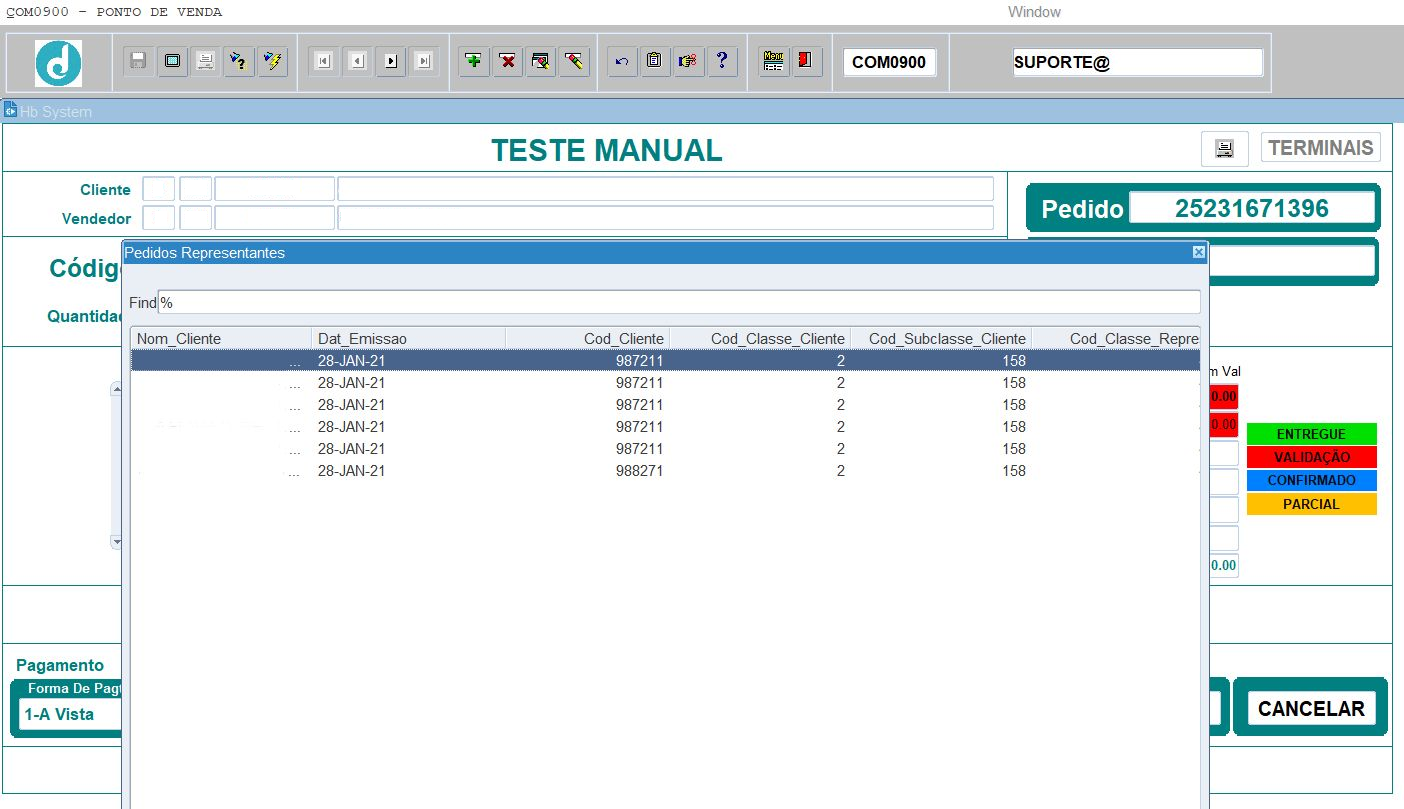Select the row with Cod_Cliente 988271

tap(665, 471)
